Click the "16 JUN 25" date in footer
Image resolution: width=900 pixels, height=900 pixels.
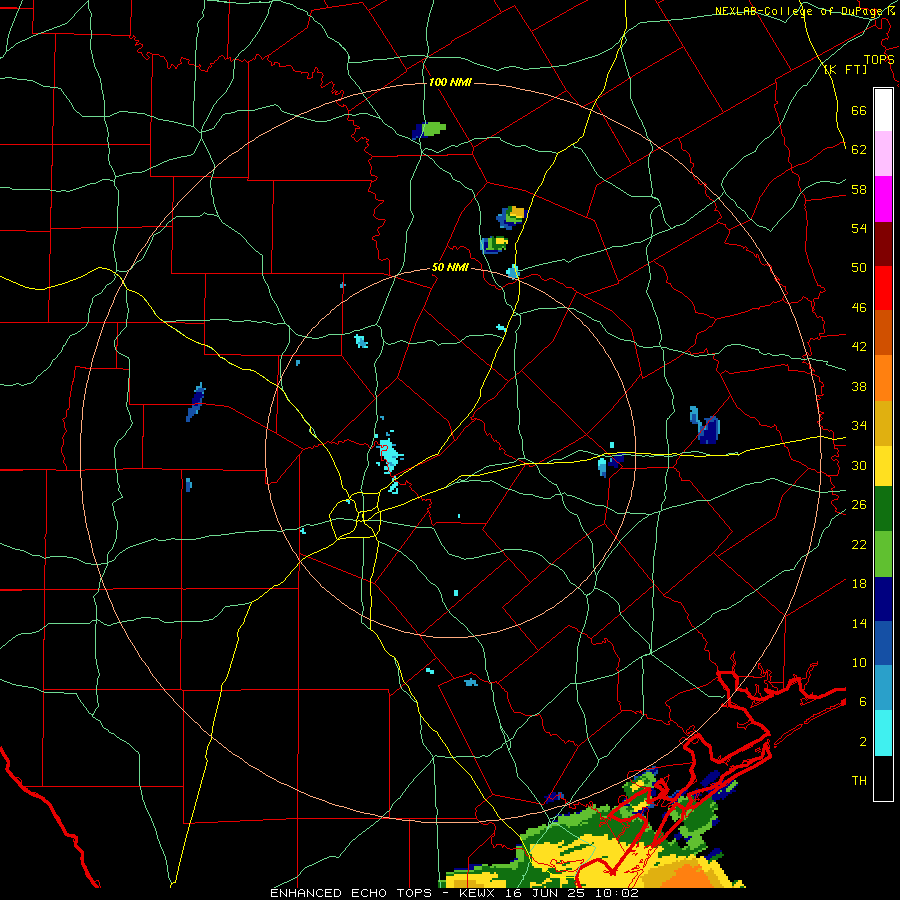[545, 893]
